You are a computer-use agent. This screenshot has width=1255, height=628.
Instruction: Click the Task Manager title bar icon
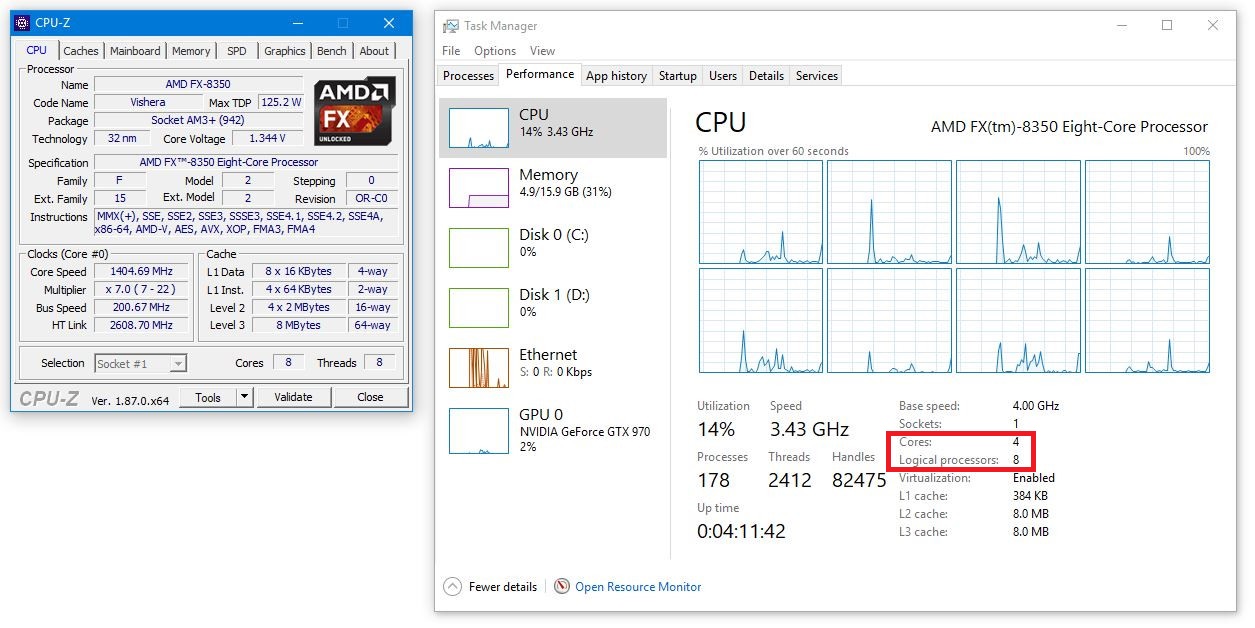452,26
